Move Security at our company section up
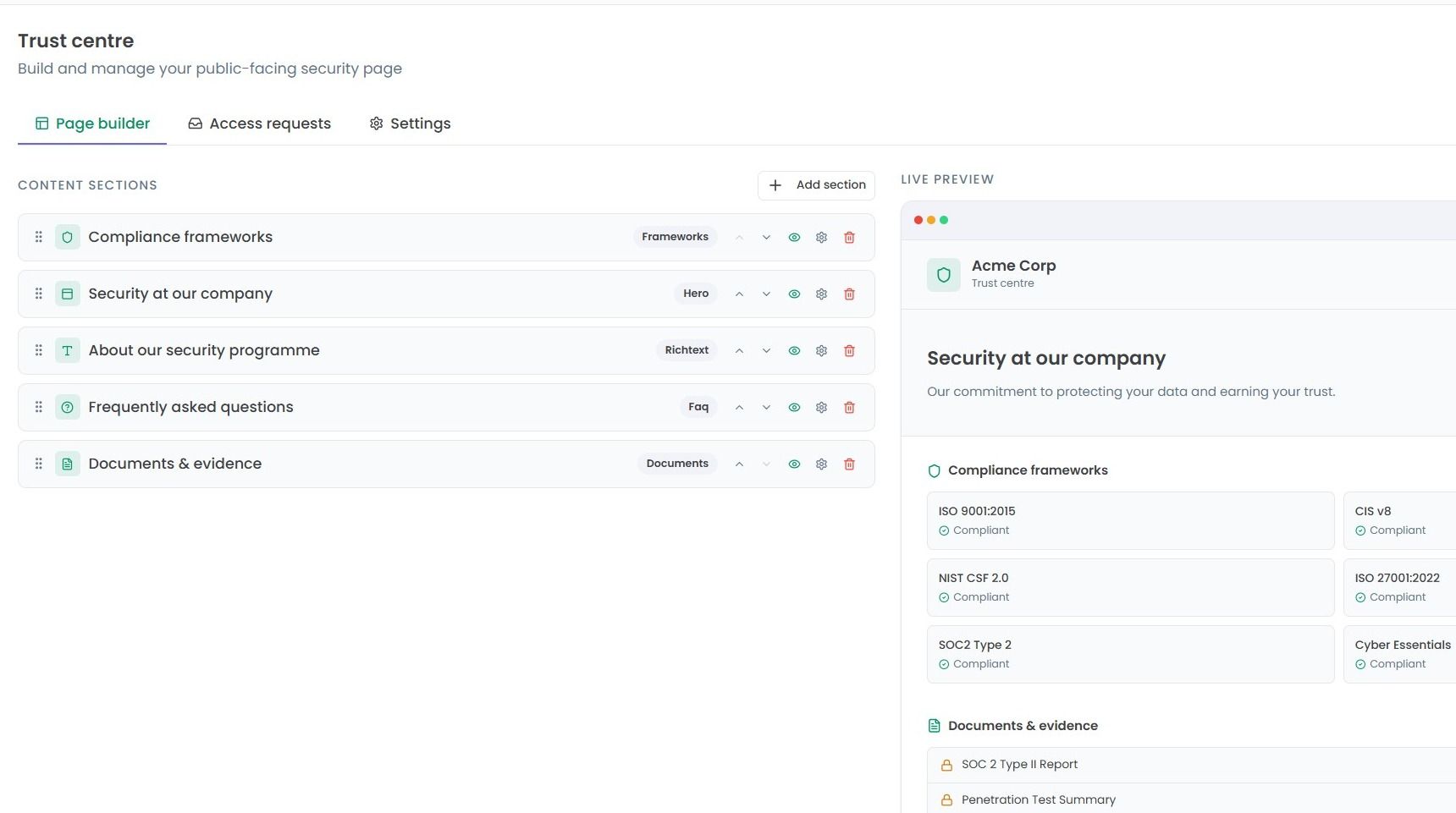 click(739, 294)
